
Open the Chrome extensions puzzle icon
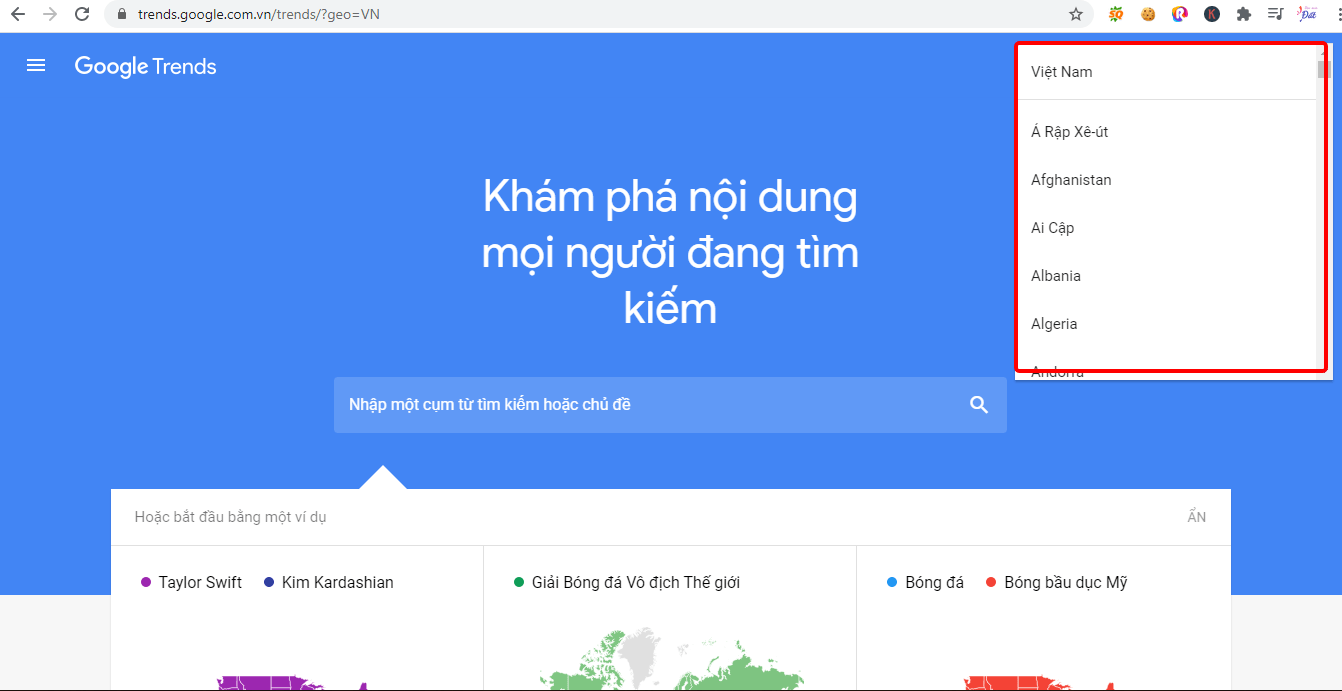coord(1243,14)
